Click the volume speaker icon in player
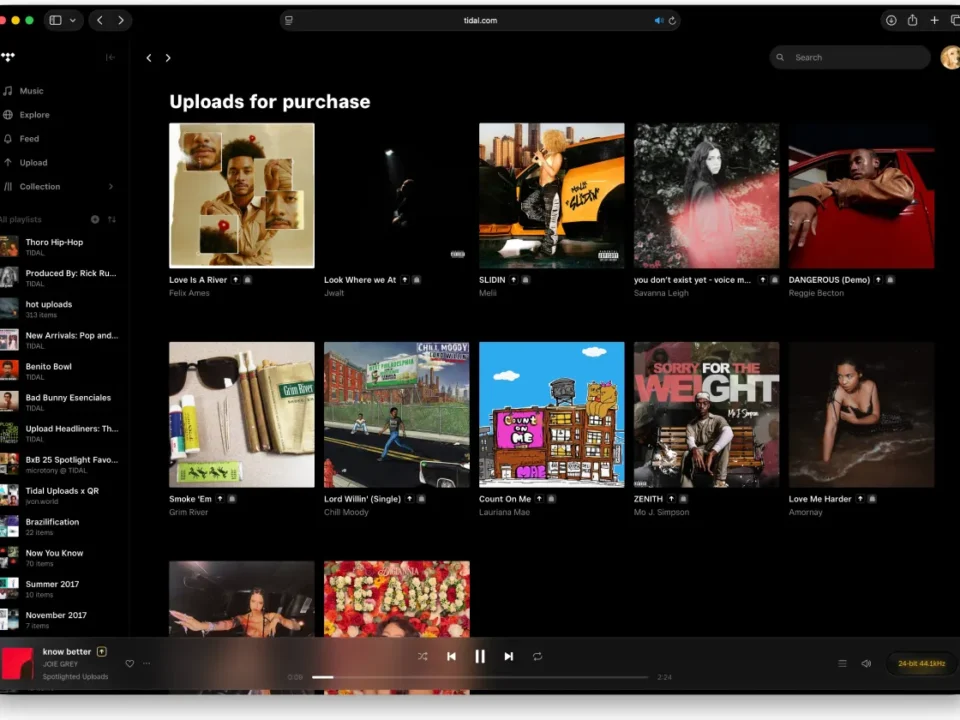 point(866,664)
